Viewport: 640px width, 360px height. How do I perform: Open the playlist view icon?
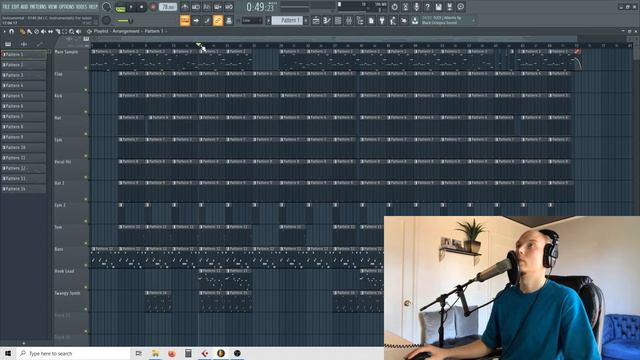[x=316, y=20]
